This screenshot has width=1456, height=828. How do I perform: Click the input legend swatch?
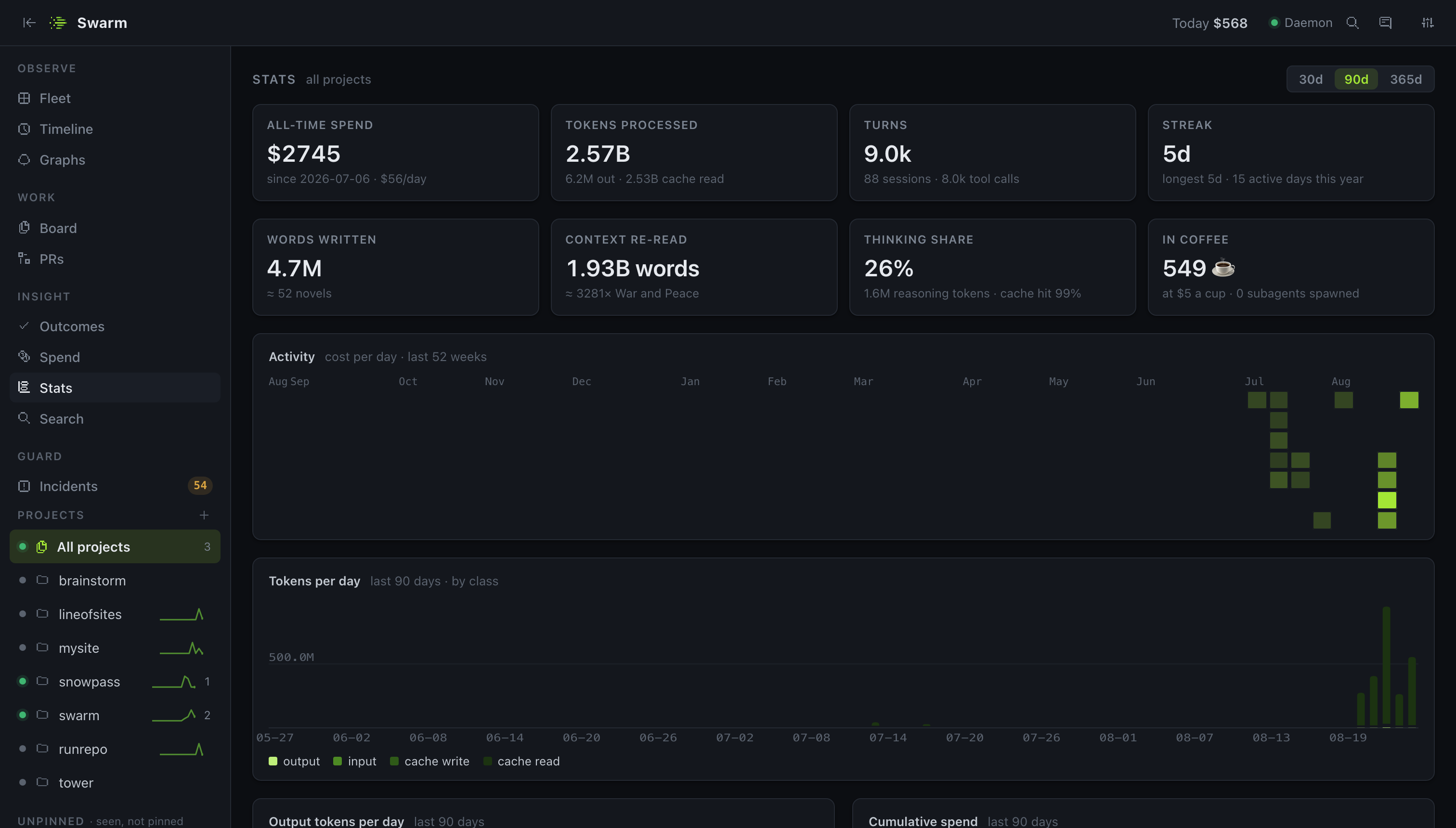tap(337, 761)
